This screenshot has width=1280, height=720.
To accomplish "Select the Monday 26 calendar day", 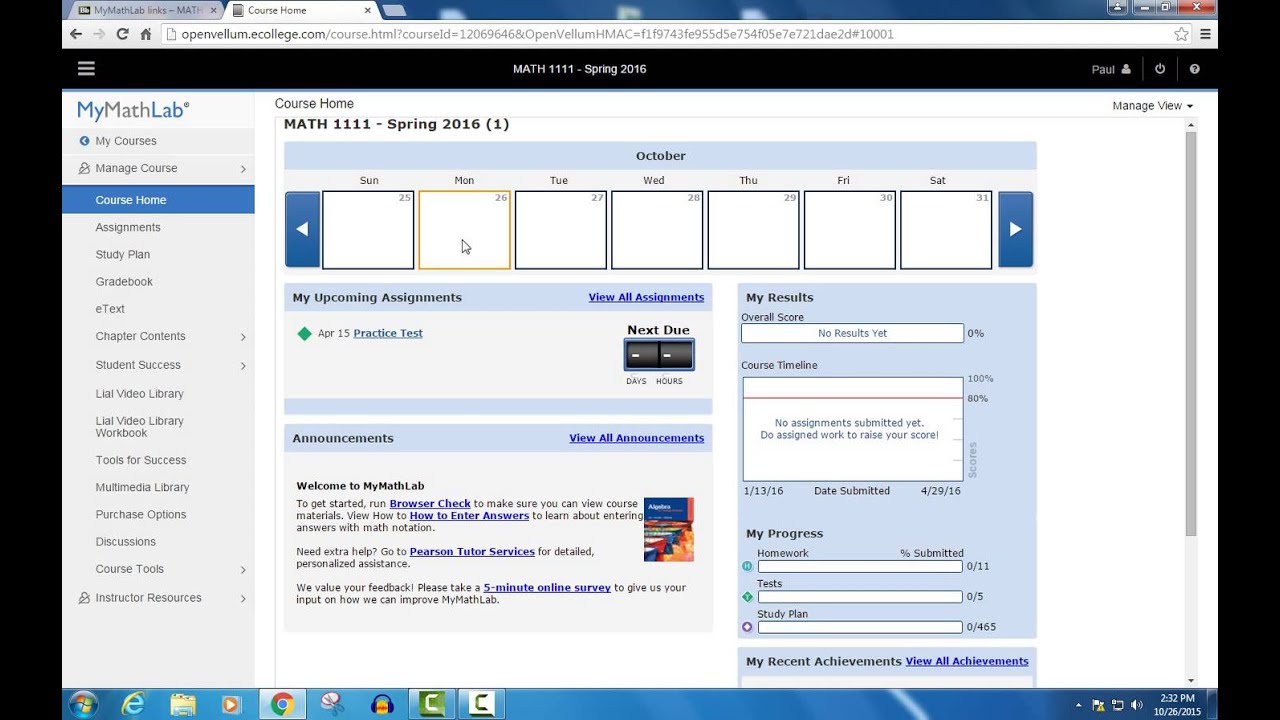I will pos(464,230).
